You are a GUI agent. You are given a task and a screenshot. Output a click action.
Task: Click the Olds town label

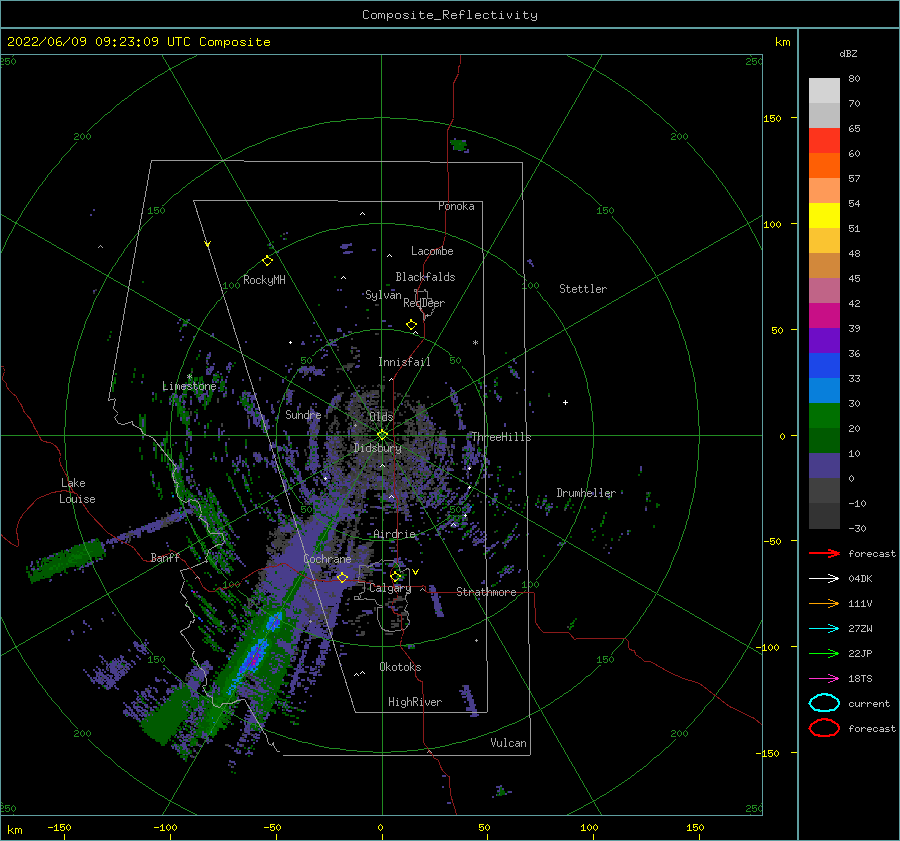tap(382, 417)
